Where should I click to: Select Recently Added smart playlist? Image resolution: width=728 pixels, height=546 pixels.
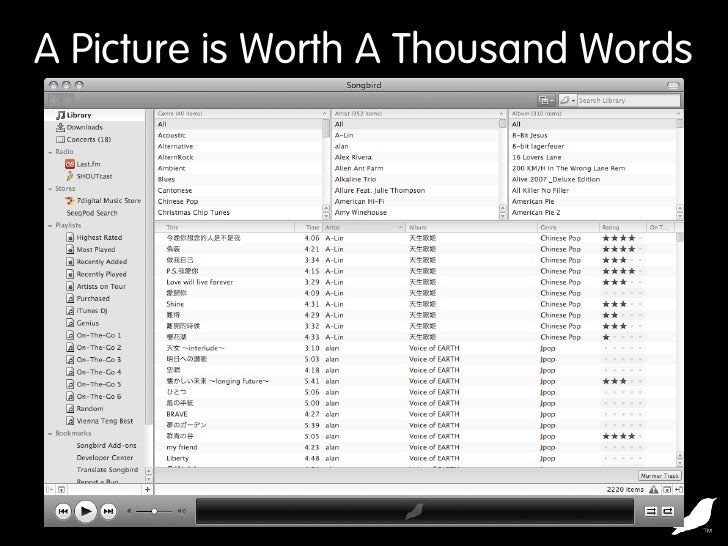coord(97,262)
